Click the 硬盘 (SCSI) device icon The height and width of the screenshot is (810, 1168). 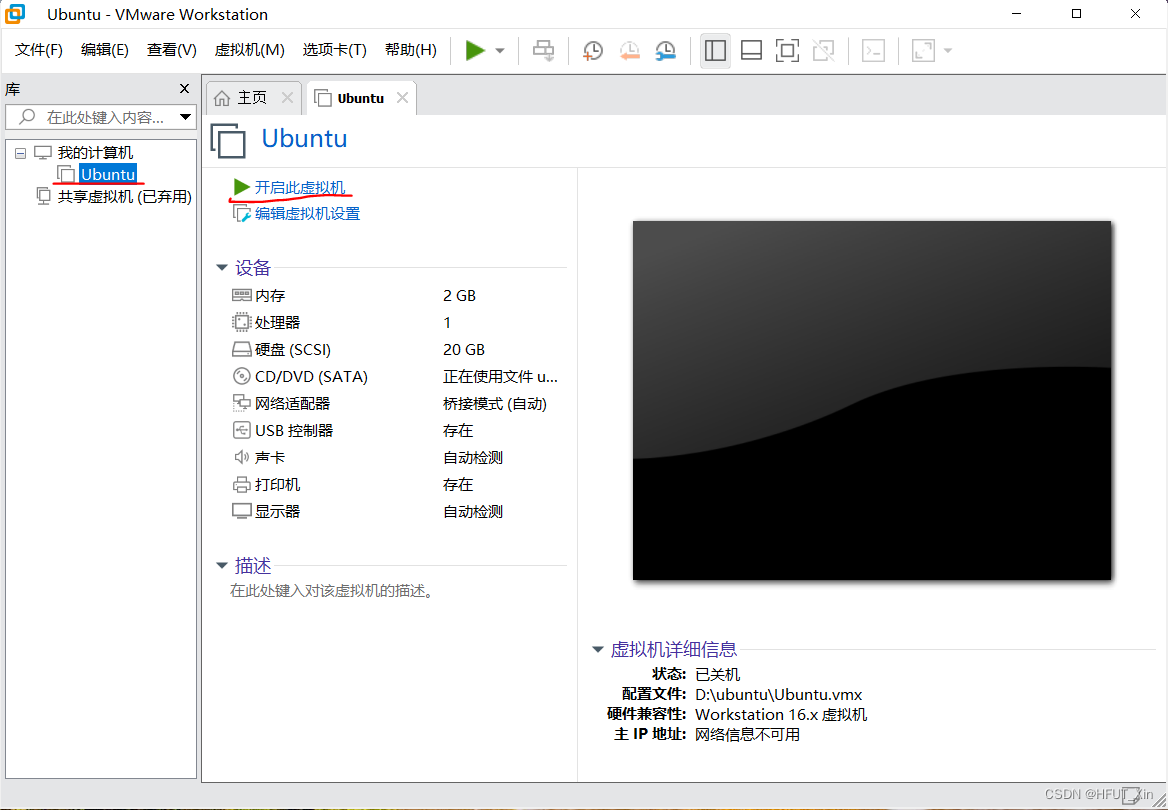241,349
